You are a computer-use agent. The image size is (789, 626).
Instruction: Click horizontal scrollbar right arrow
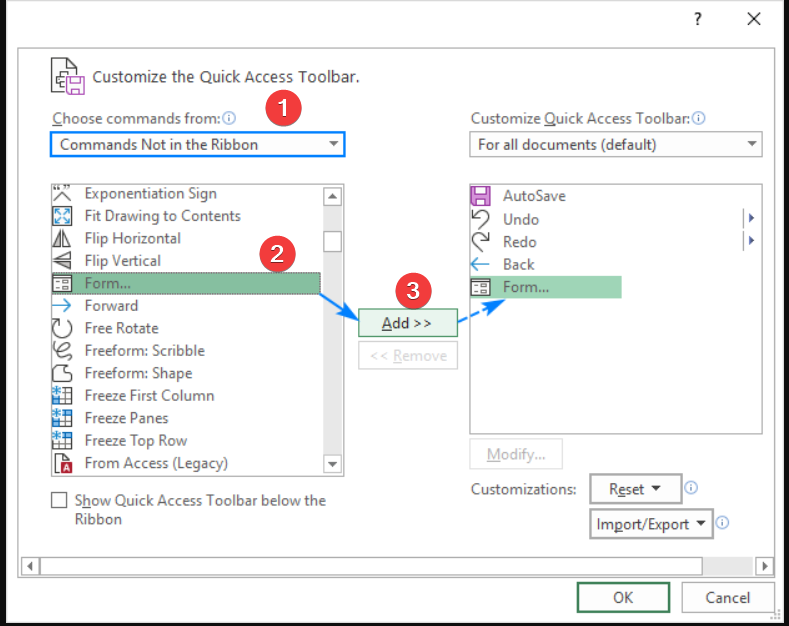[x=764, y=566]
